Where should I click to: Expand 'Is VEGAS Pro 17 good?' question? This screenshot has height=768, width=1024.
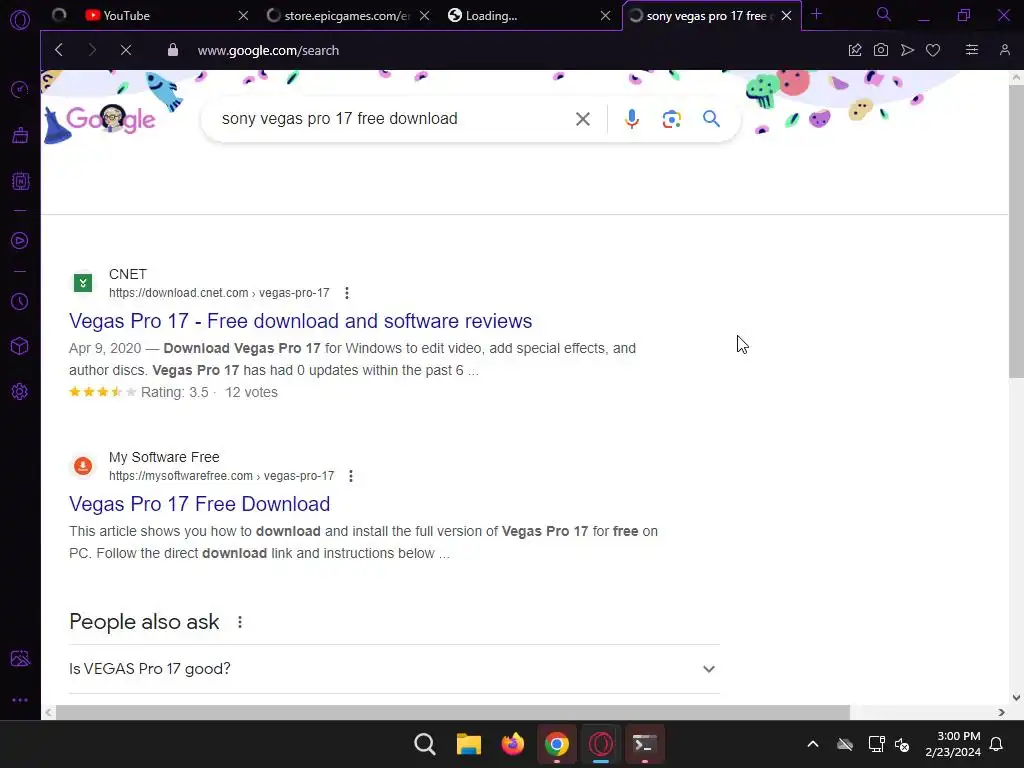click(x=394, y=669)
